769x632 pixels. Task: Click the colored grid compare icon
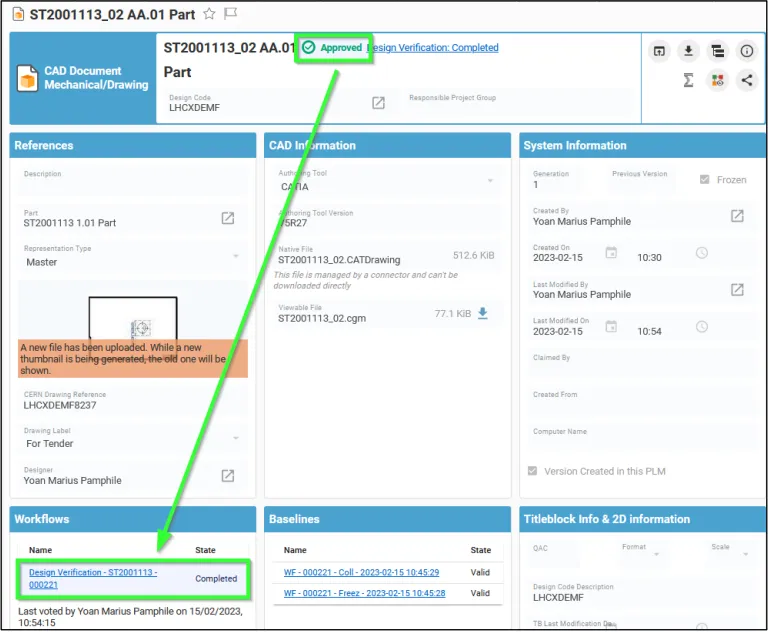coord(718,80)
